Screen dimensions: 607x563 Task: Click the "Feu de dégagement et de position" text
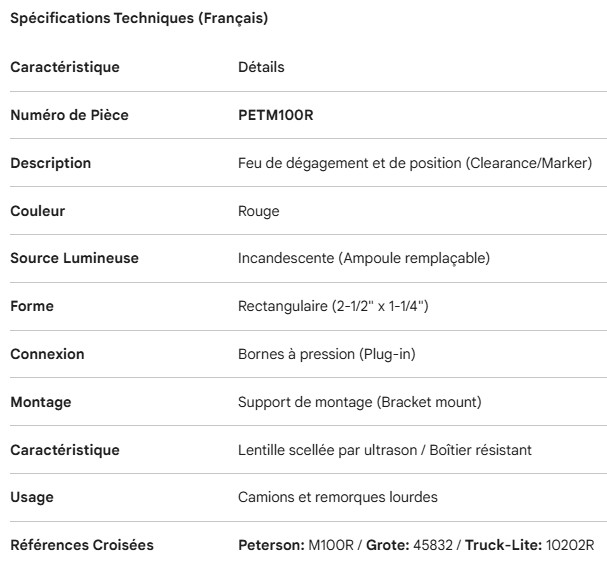[350, 163]
